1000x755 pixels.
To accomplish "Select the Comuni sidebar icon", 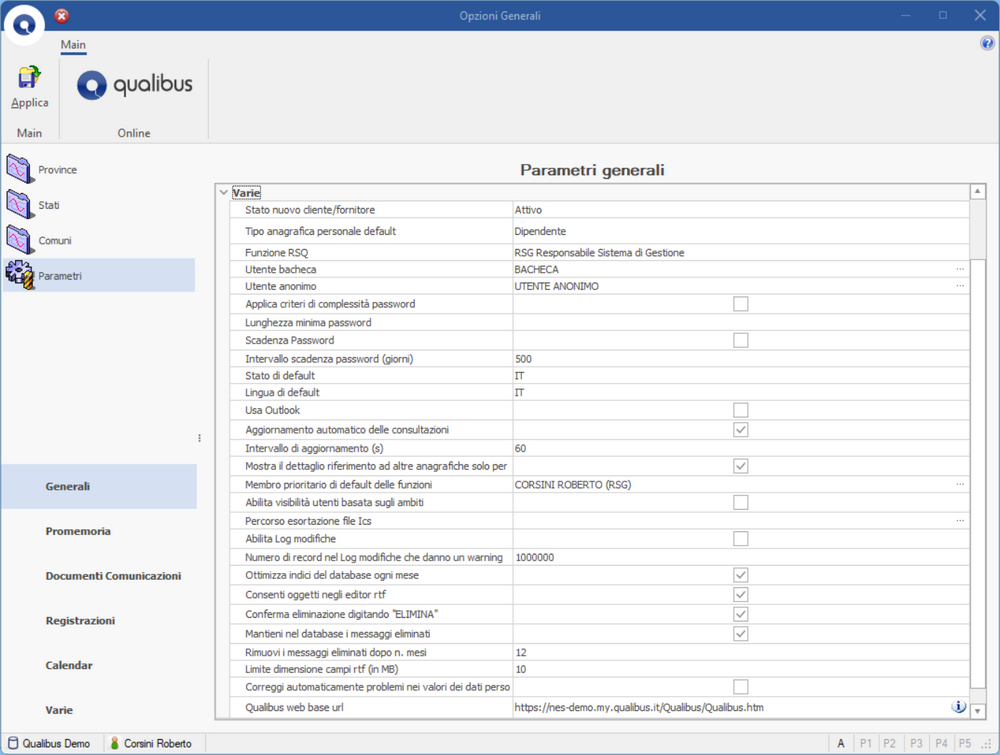I will [20, 240].
